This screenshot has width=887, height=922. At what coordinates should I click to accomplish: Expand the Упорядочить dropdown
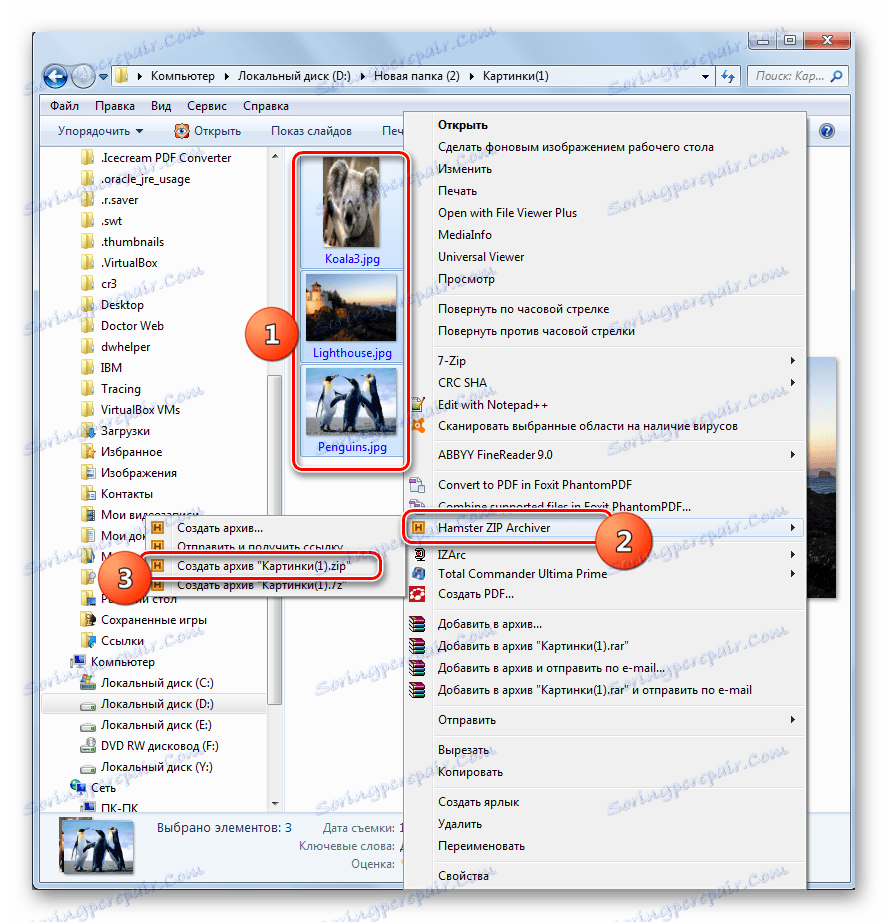(x=101, y=131)
